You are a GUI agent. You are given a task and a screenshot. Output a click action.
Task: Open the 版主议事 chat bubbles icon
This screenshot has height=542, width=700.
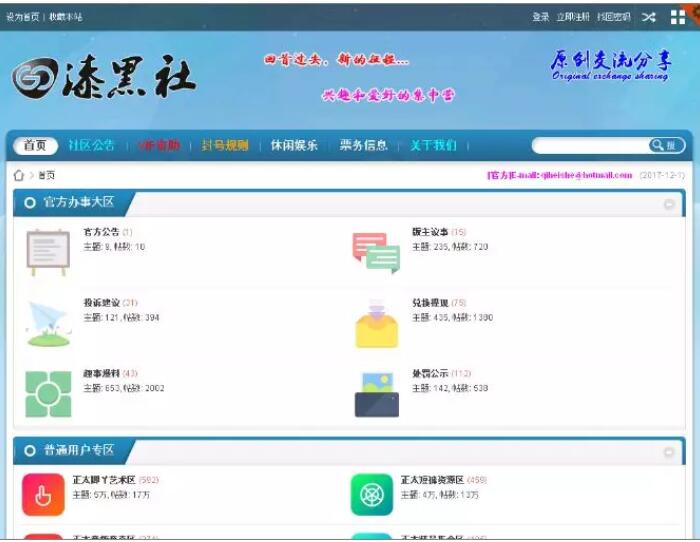(x=376, y=252)
